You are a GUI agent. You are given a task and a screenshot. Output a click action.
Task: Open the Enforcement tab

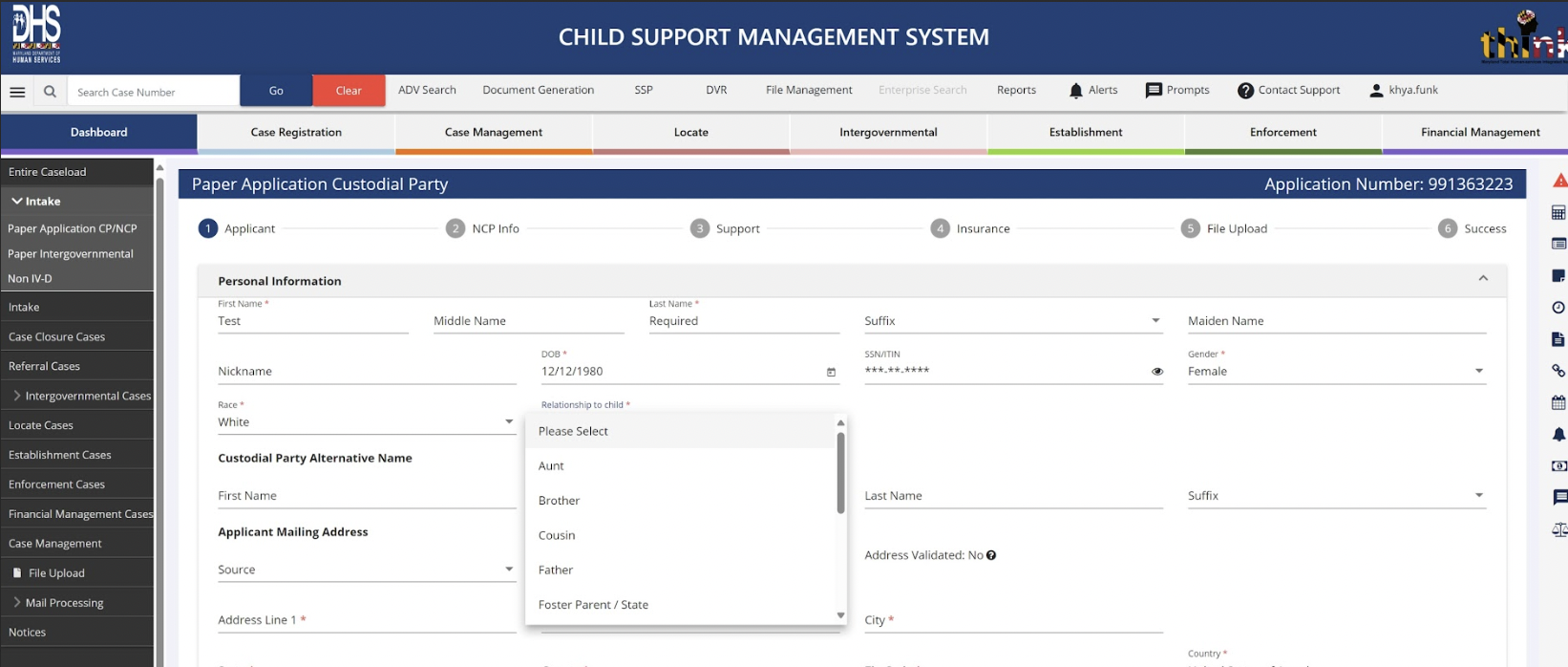(x=1283, y=133)
